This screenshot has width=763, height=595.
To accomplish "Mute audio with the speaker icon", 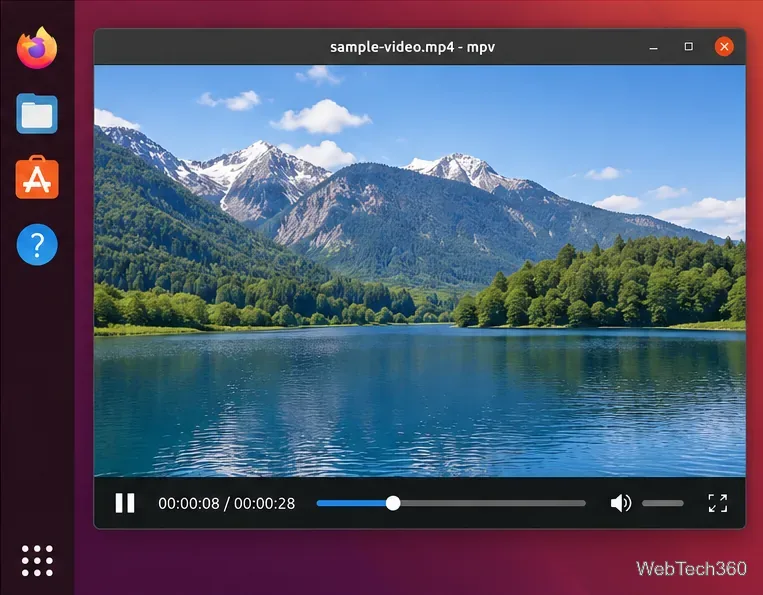I will [621, 503].
